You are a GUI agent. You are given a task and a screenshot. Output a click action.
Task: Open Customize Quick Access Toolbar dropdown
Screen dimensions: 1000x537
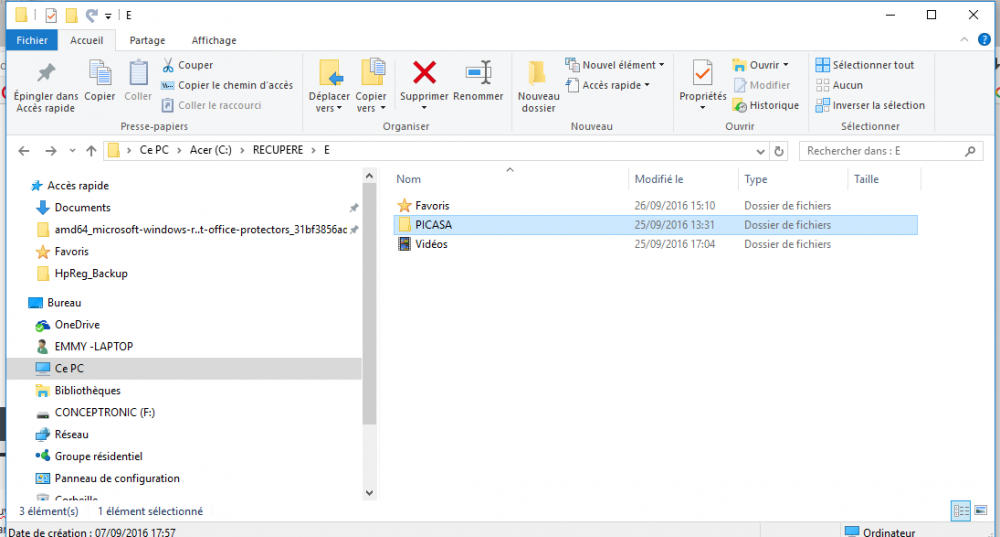click(108, 16)
